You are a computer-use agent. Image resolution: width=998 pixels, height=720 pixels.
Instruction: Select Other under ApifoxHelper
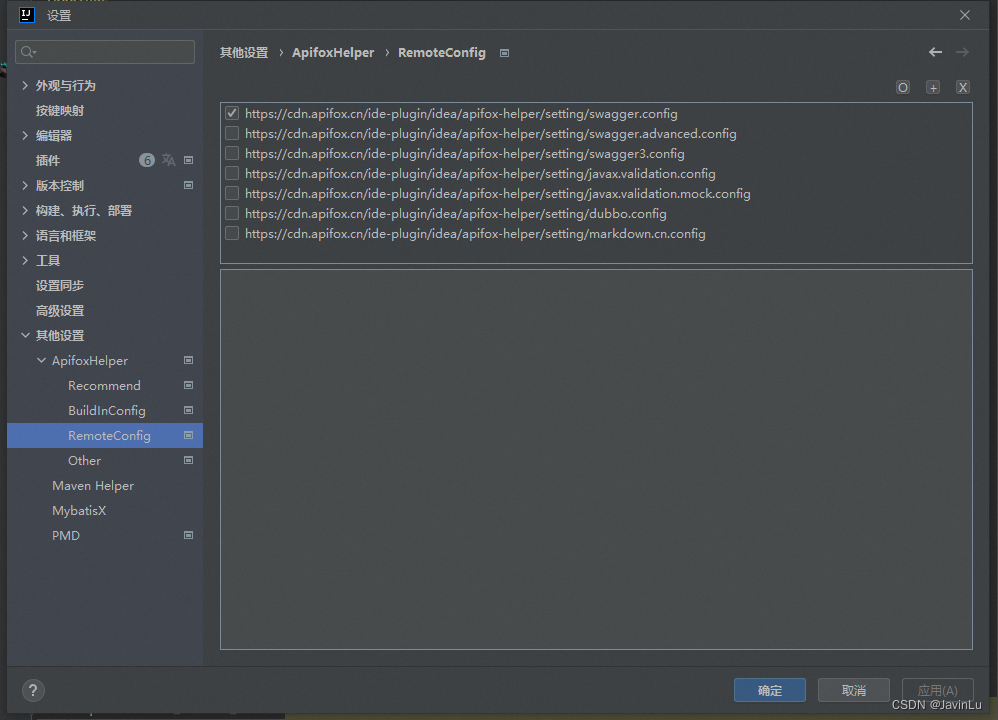tap(85, 460)
